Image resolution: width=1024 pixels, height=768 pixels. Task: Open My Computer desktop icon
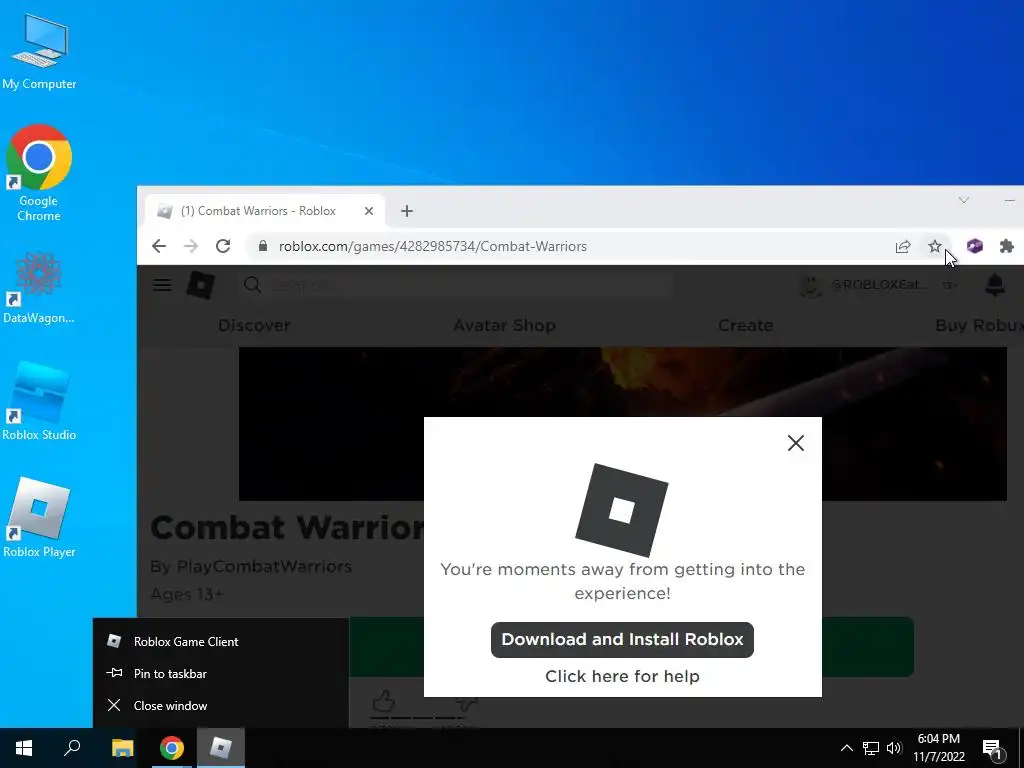(x=39, y=52)
